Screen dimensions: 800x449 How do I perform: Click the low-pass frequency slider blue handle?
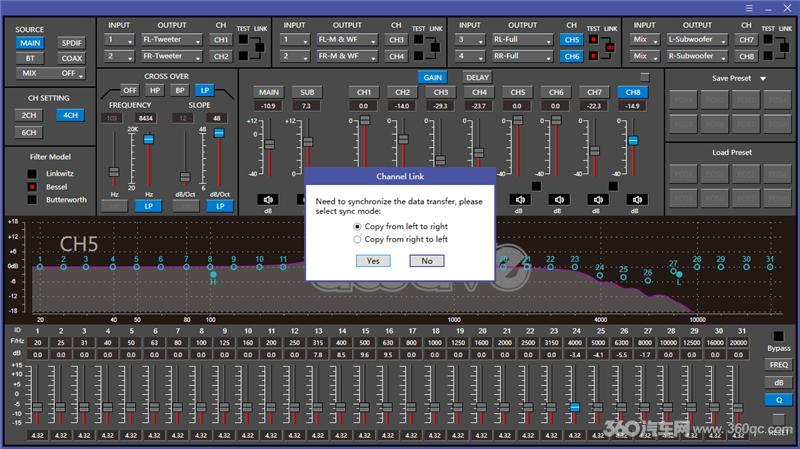148,139
